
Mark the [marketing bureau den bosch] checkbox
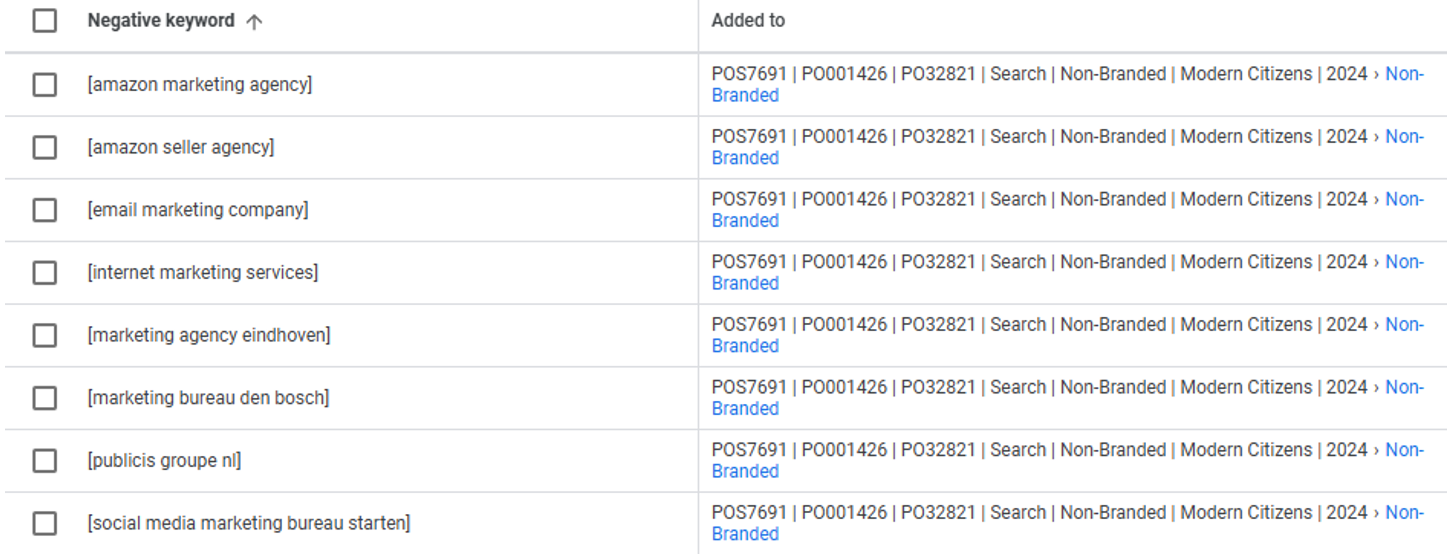[x=45, y=398]
